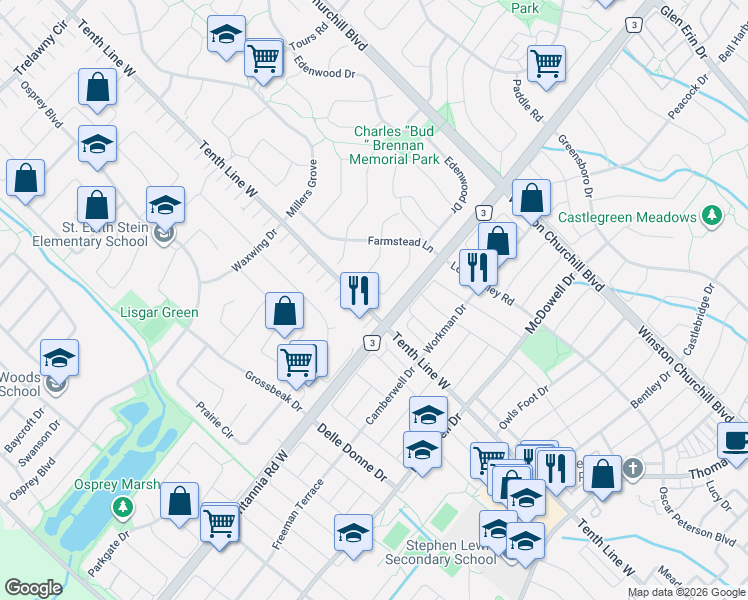Click the Stephen Lewis Secondary School label
The height and width of the screenshot is (600, 748).
click(441, 552)
